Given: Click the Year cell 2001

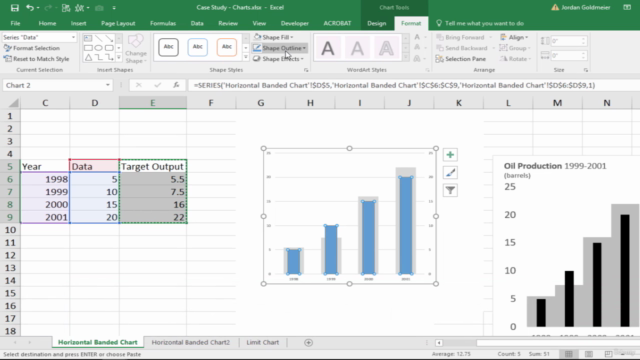Looking at the screenshot, I should [x=45, y=217].
